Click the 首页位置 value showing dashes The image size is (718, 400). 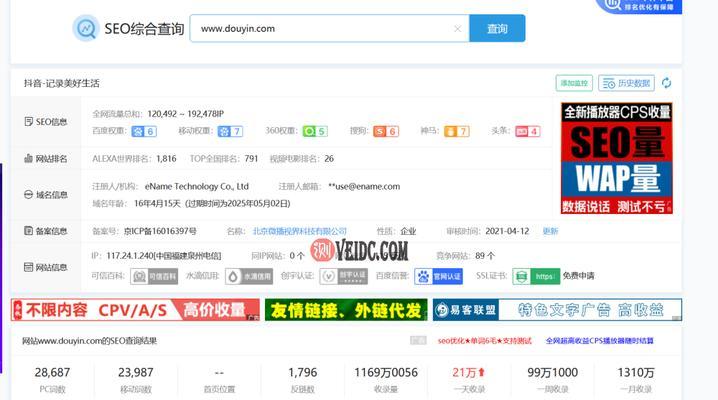(x=219, y=373)
